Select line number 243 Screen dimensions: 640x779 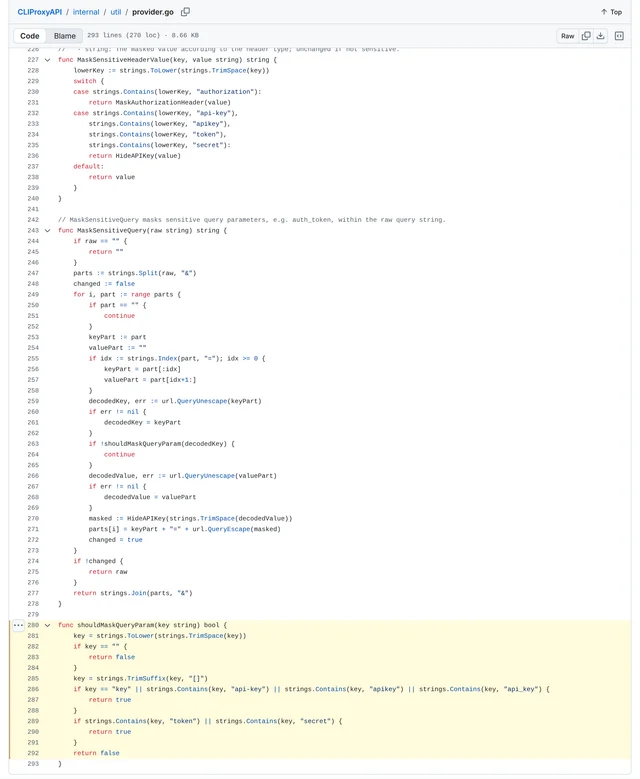(x=33, y=231)
